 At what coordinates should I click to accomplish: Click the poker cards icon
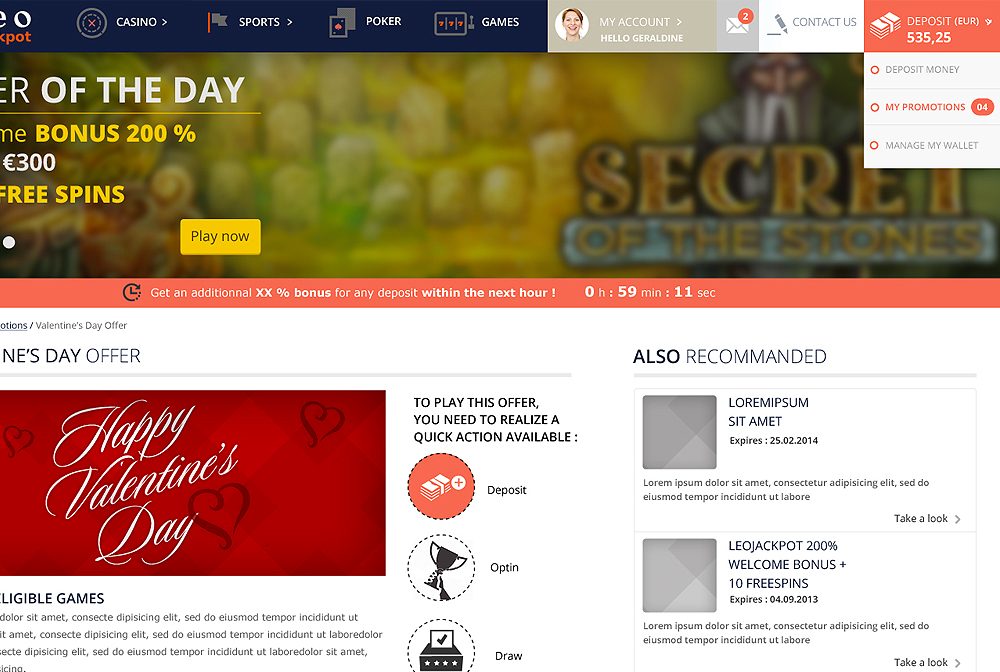[x=342, y=23]
